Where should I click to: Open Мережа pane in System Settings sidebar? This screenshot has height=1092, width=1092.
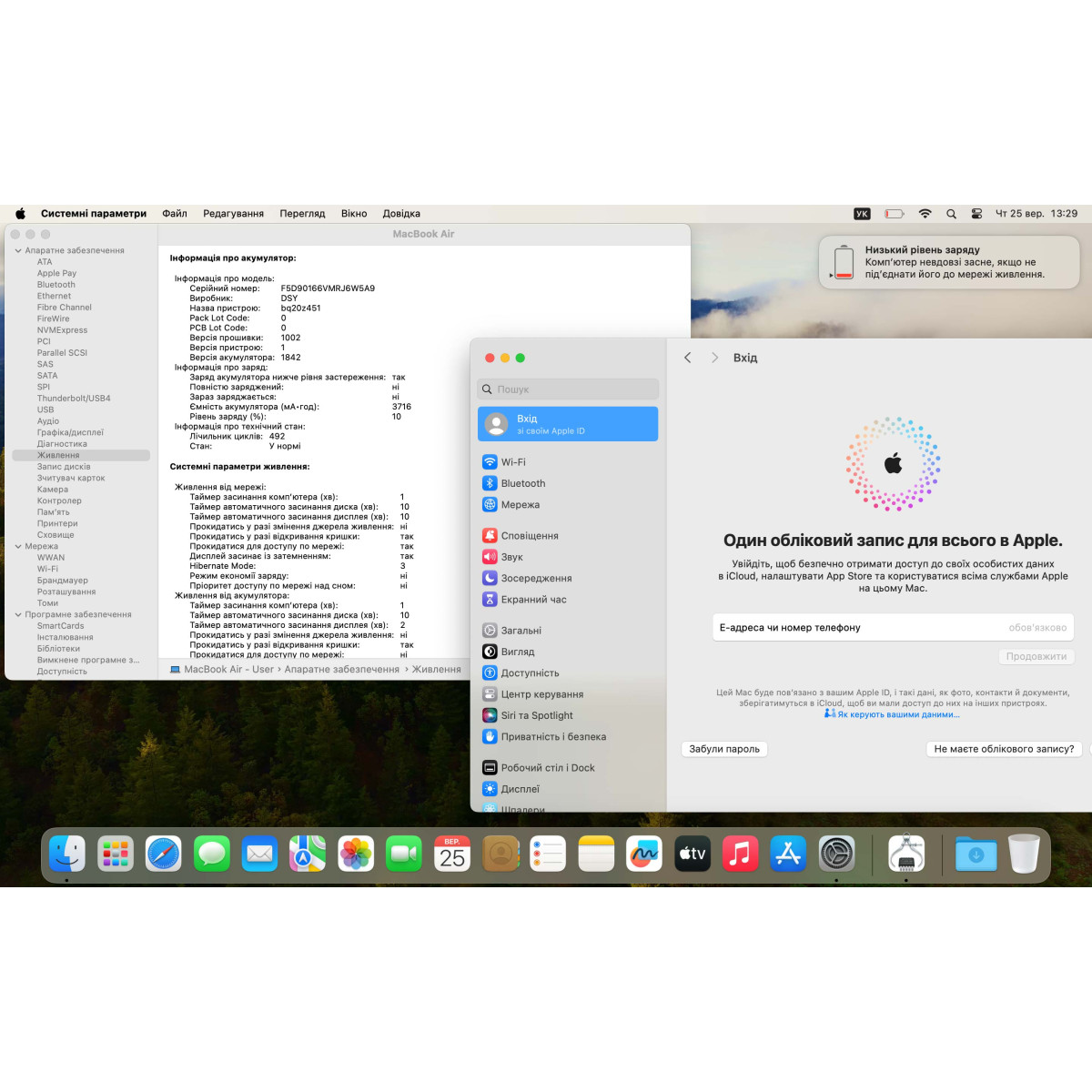click(x=568, y=504)
